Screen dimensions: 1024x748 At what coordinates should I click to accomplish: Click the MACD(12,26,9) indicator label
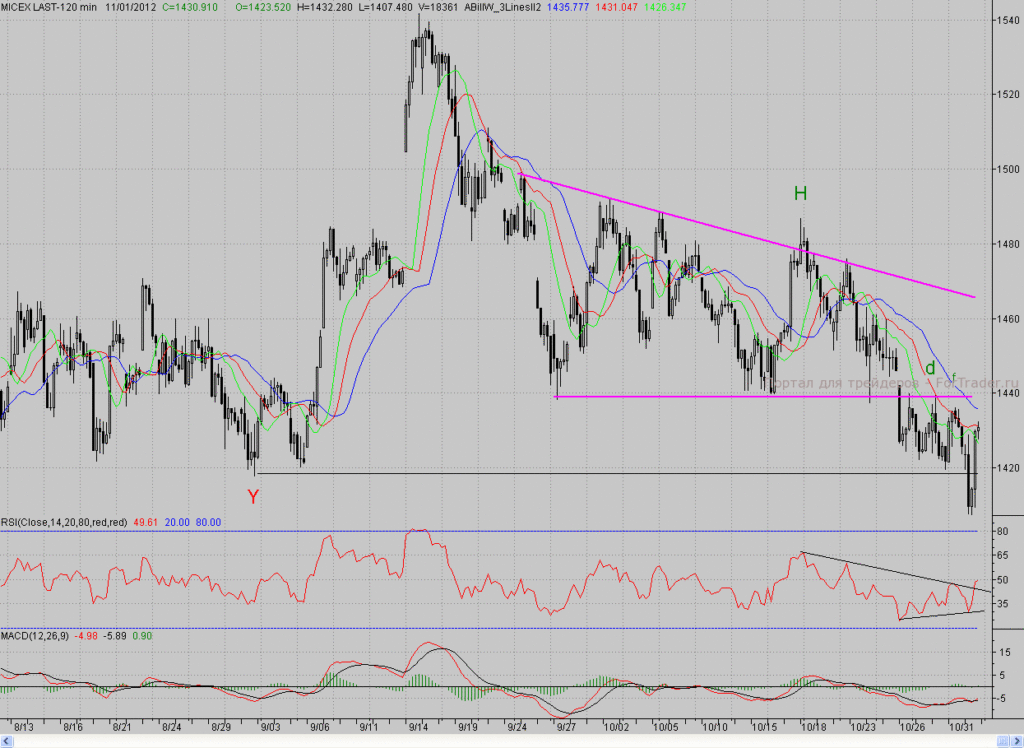pyautogui.click(x=35, y=636)
